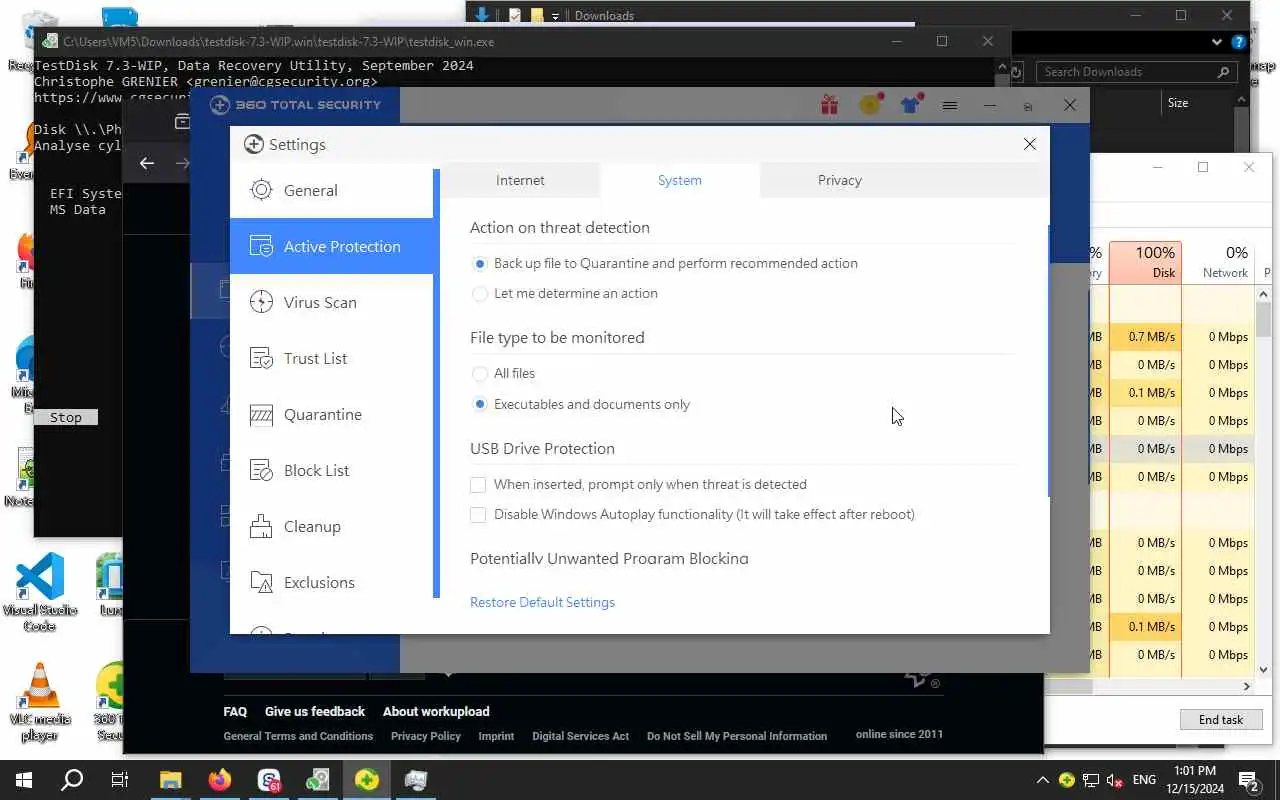Open Quarantine settings section

pyautogui.click(x=331, y=414)
